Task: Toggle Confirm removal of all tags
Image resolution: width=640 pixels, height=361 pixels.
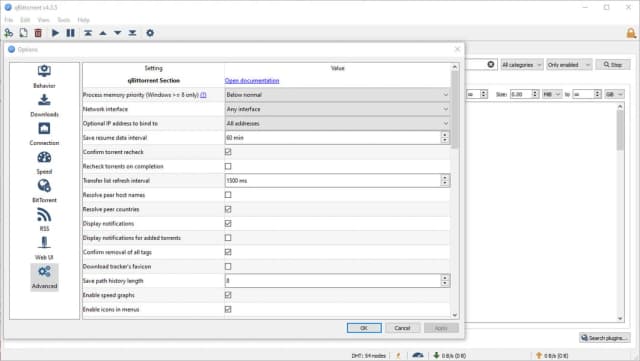Action: pyautogui.click(x=228, y=252)
